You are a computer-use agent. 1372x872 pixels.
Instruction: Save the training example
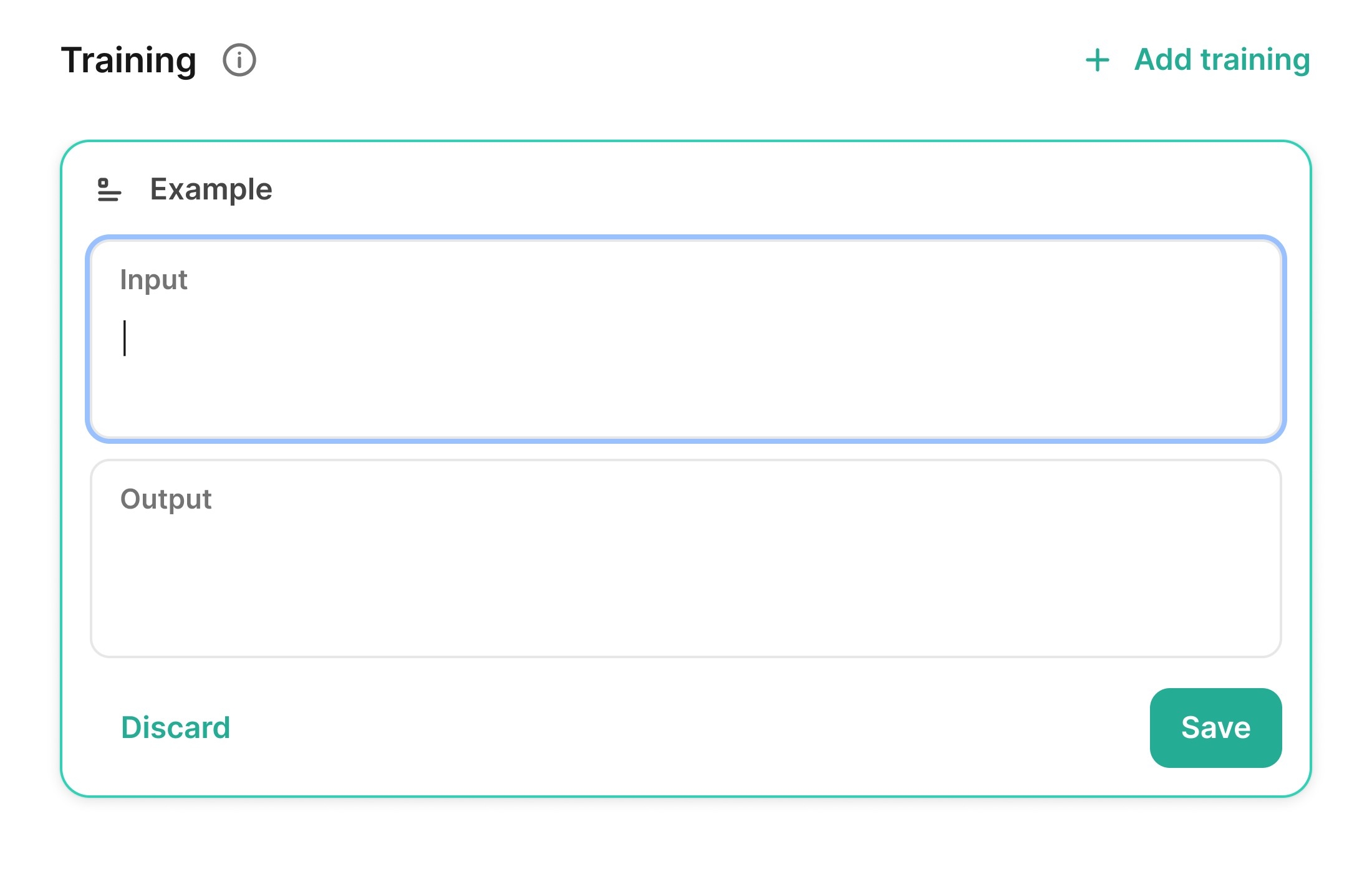[x=1215, y=727]
